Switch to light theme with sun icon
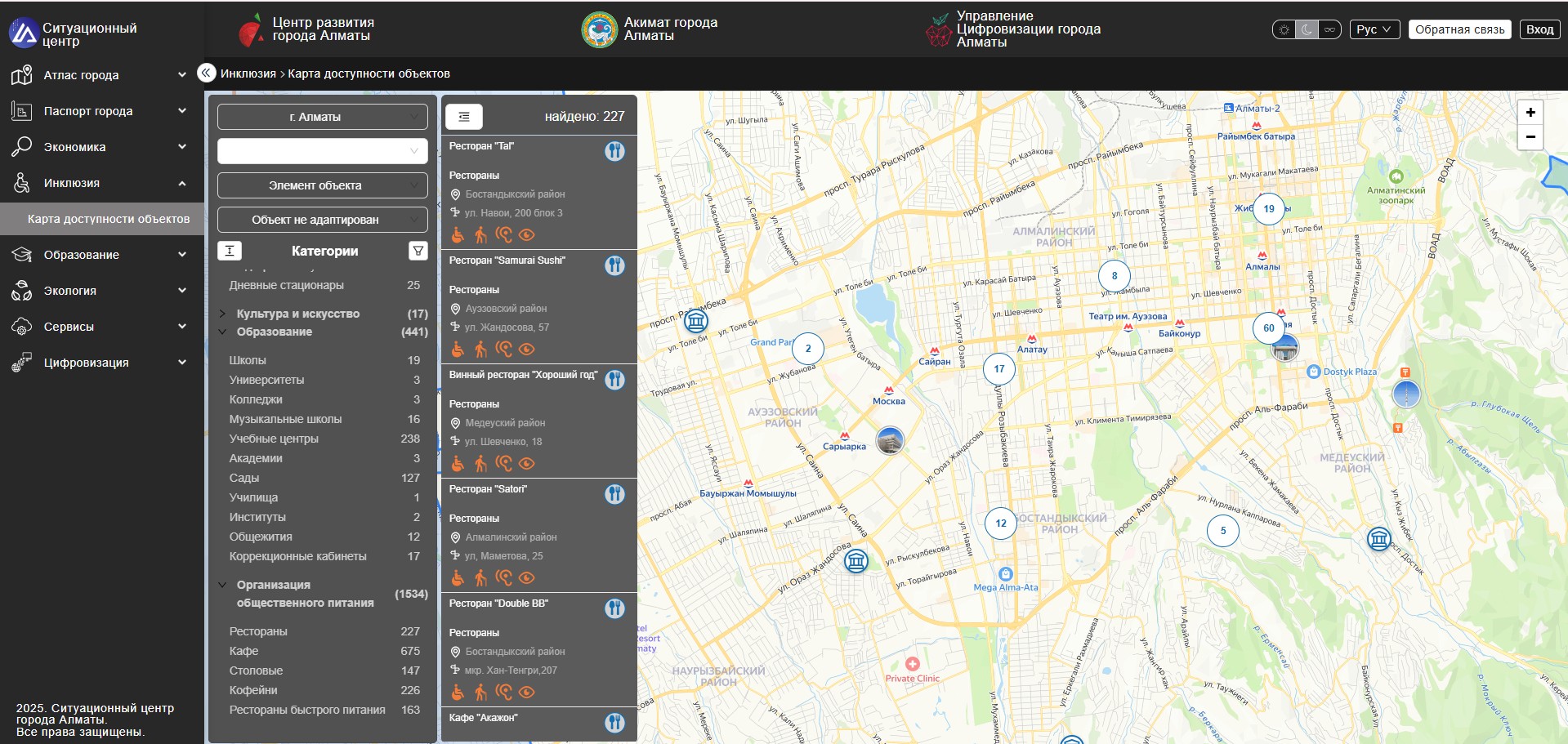The image size is (1568, 744). pos(1284,29)
